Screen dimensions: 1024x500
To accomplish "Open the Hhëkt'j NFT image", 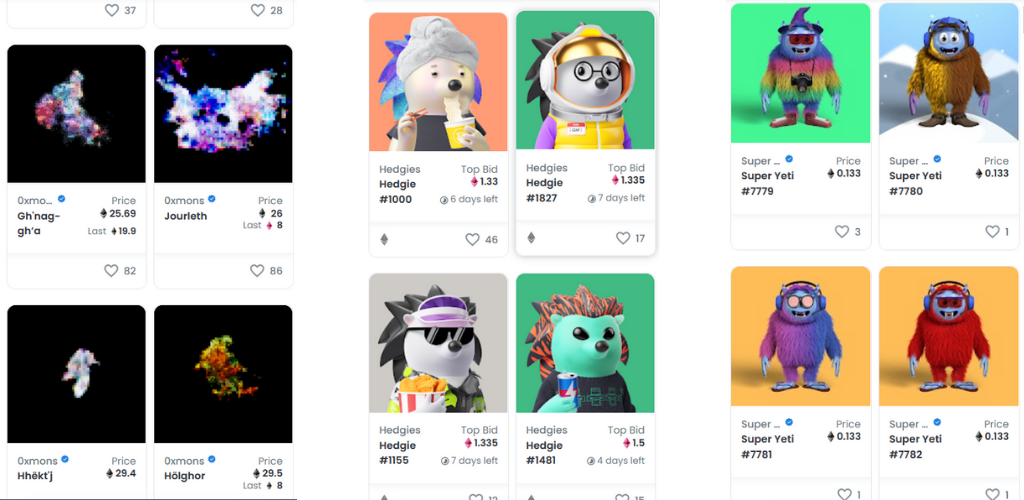I will click(76, 374).
